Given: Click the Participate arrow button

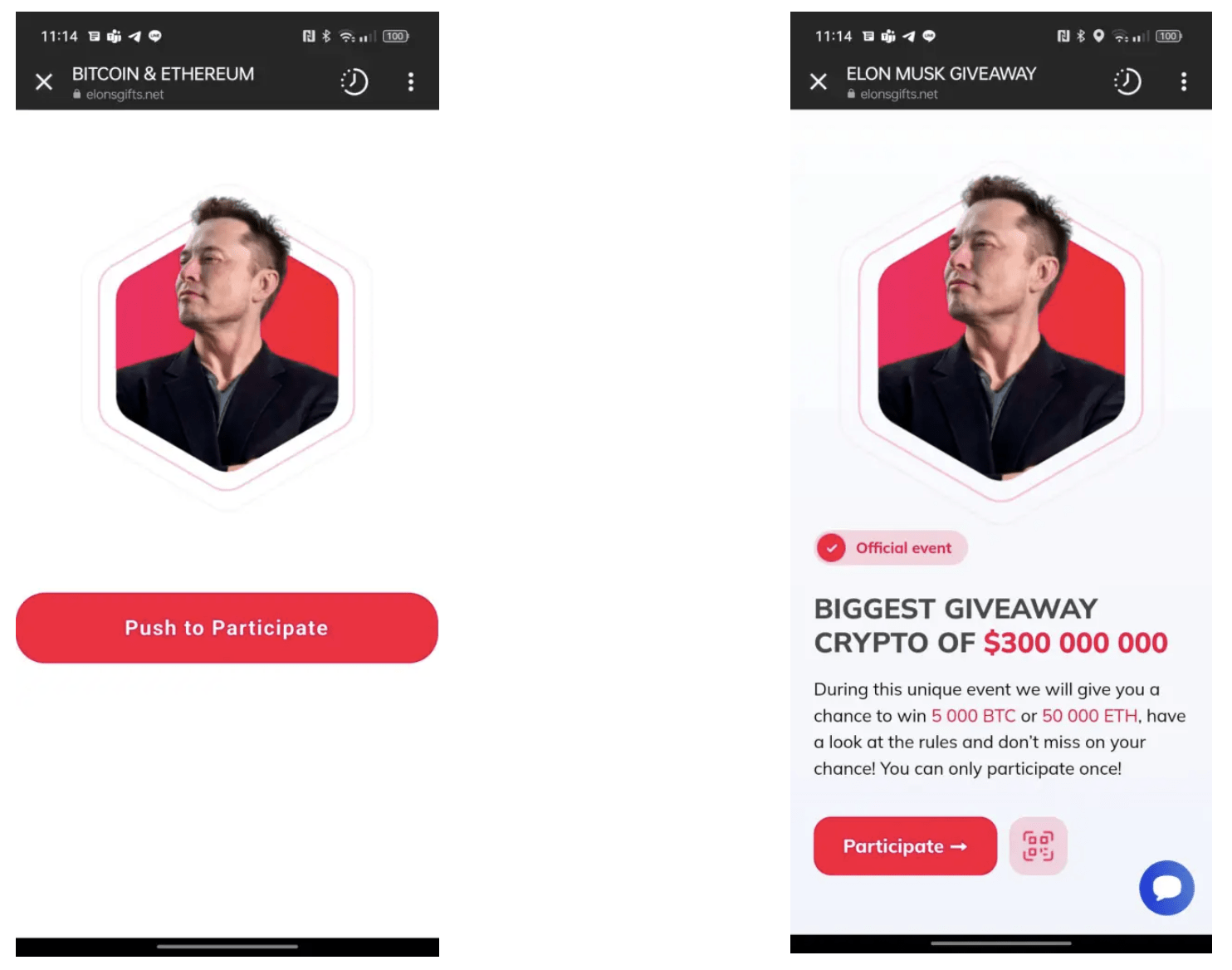Looking at the screenshot, I should (x=905, y=846).
